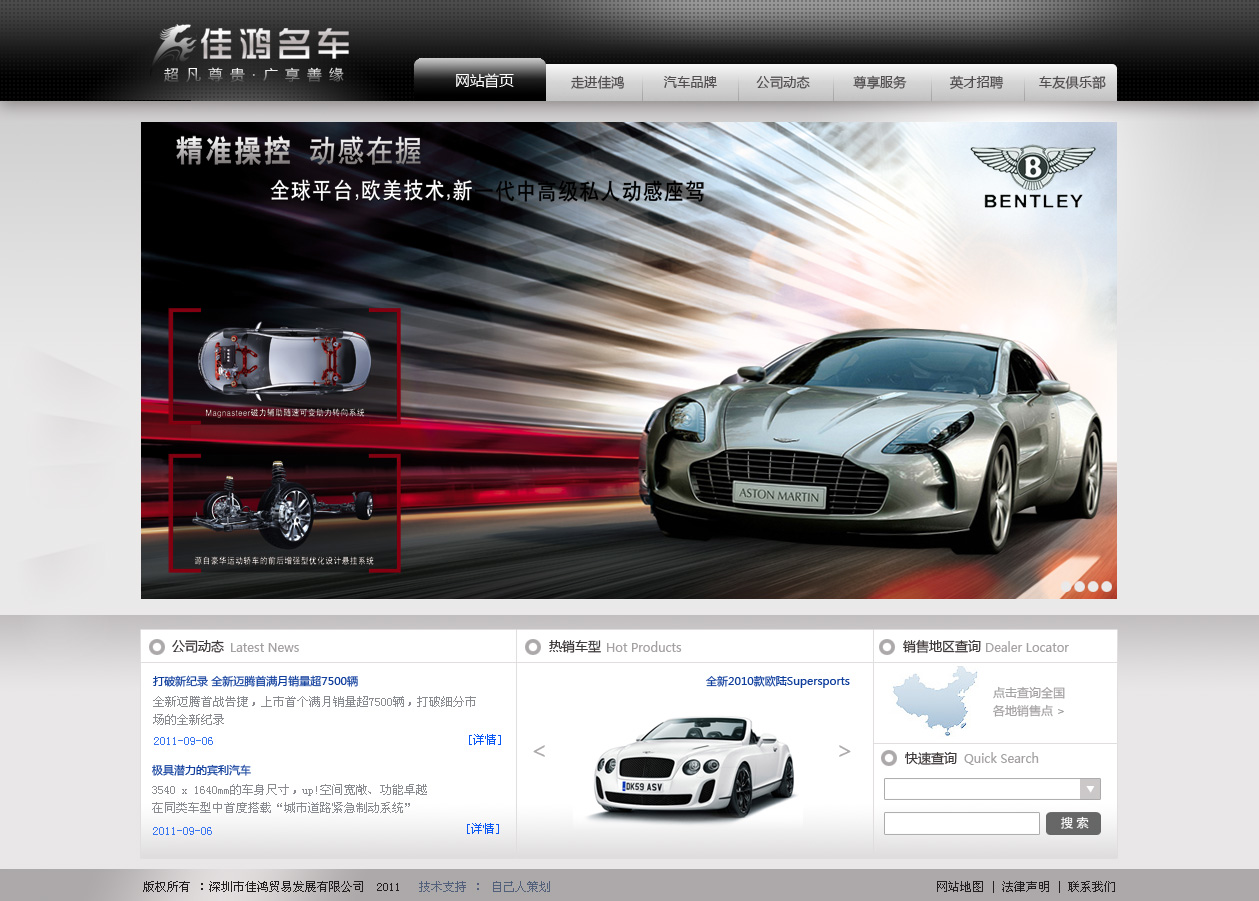This screenshot has width=1259, height=901.
Task: Click [详情] for the 宾利汽车 news item
Action: [x=483, y=829]
